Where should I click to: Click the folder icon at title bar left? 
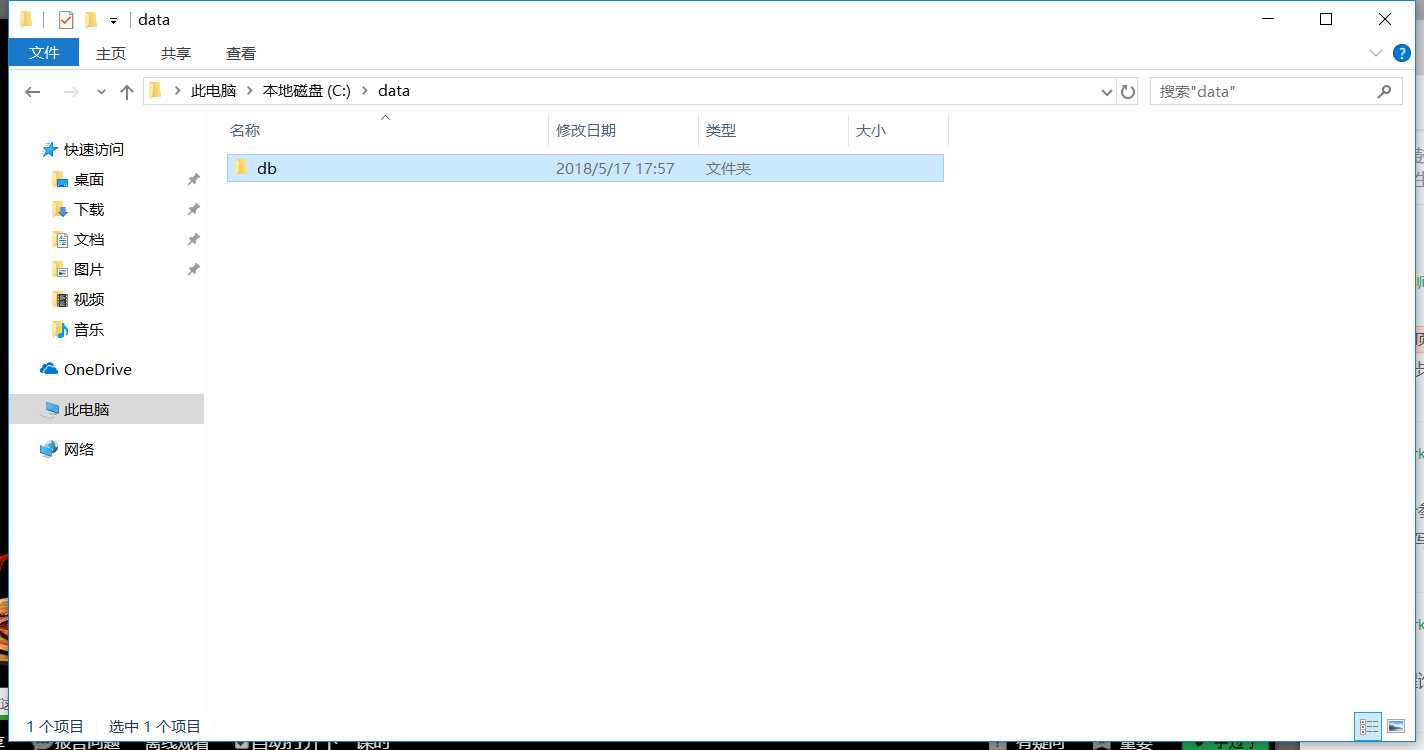26,20
